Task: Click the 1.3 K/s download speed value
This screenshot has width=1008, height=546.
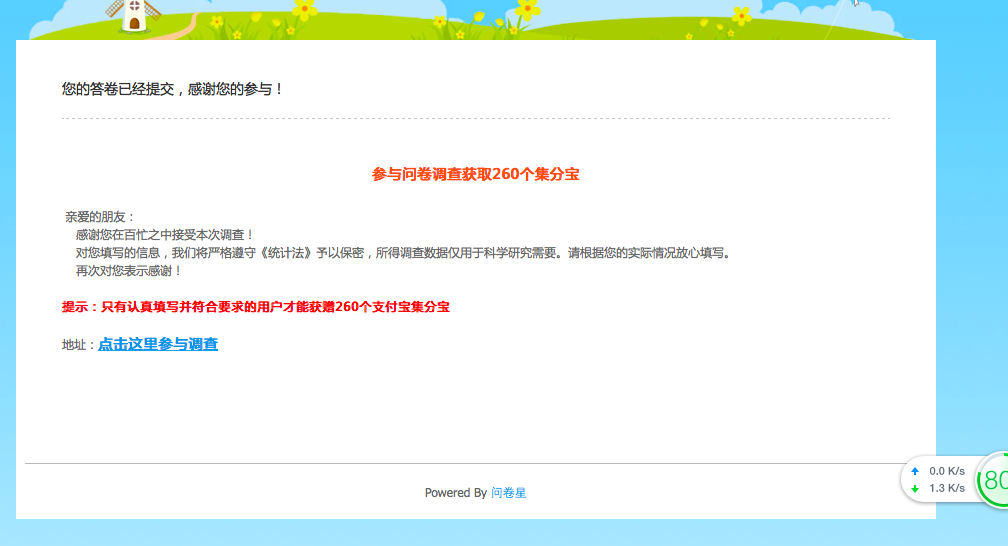Action: [947, 488]
